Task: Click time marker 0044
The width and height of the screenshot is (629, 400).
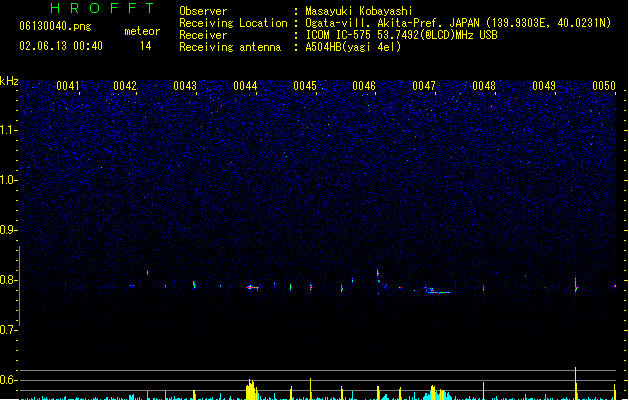Action: (x=245, y=86)
